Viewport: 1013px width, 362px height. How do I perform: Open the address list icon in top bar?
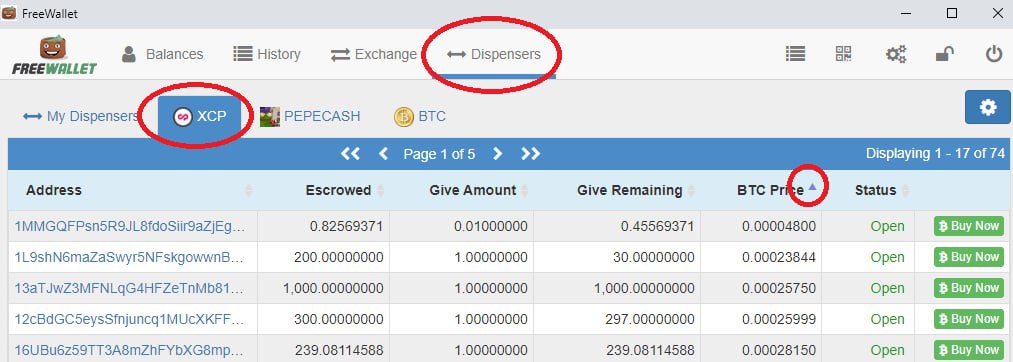[x=795, y=54]
